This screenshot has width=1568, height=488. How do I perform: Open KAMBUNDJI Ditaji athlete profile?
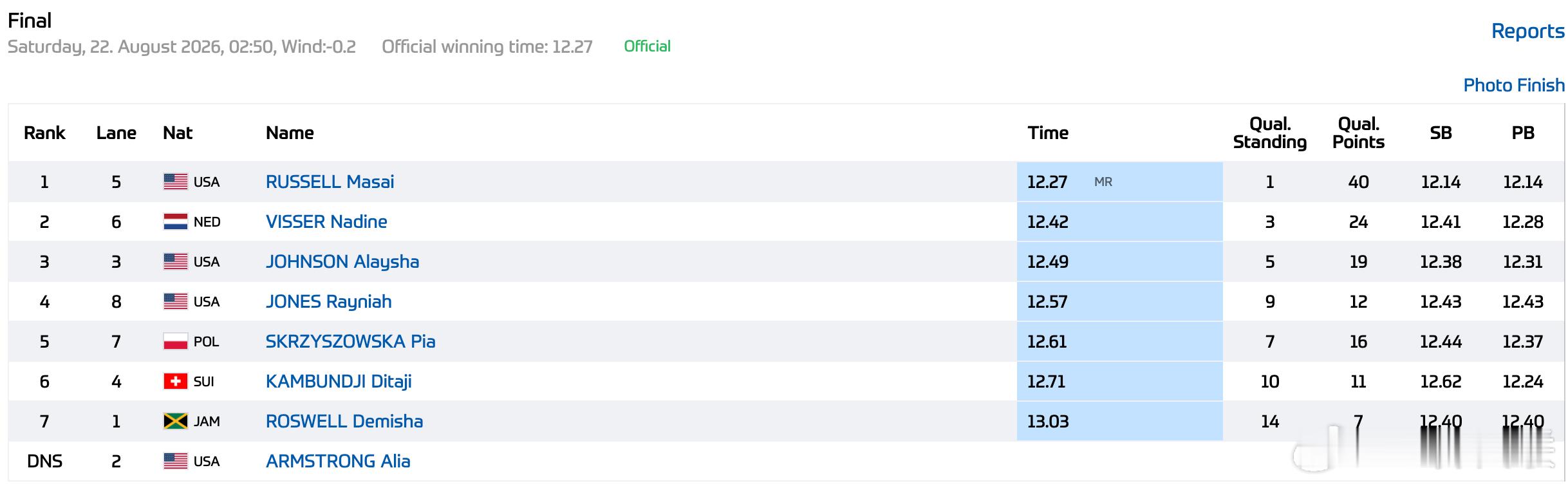[339, 381]
